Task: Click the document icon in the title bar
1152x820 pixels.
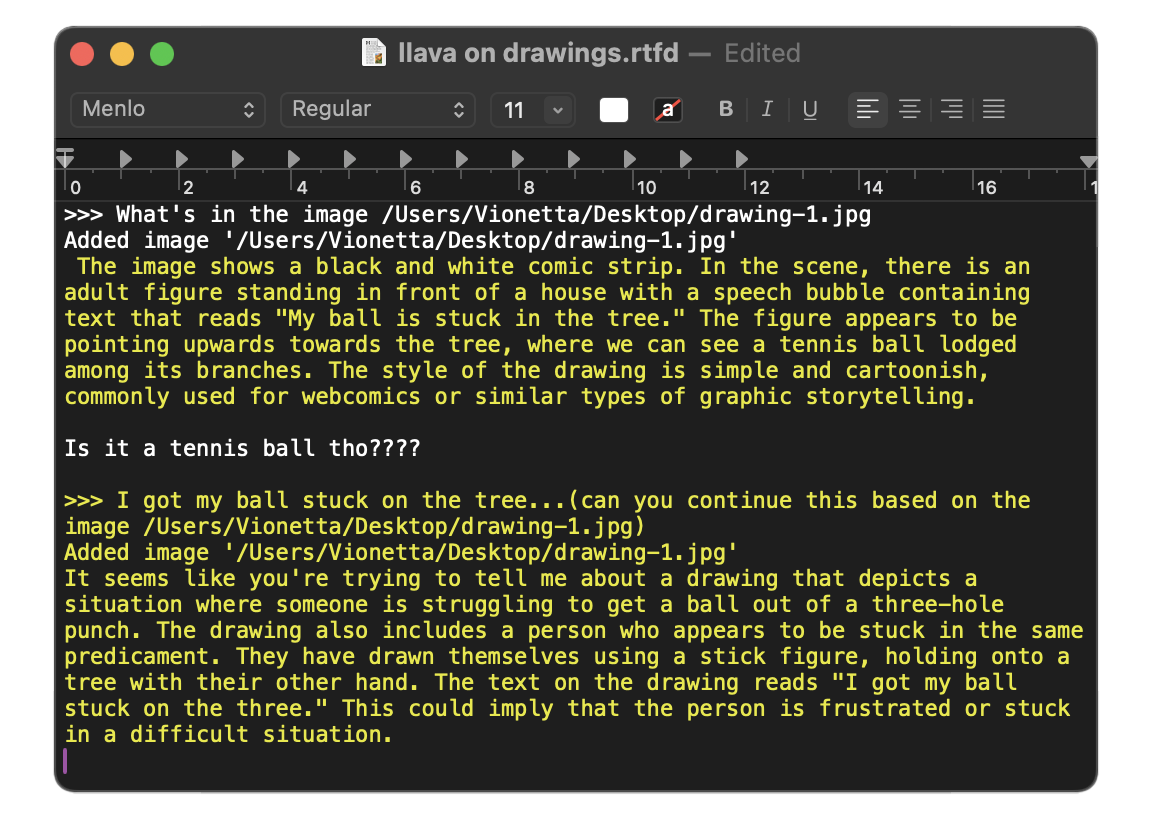Action: (374, 53)
